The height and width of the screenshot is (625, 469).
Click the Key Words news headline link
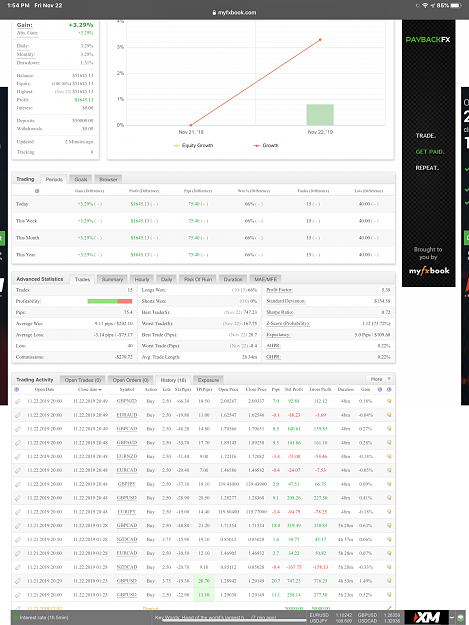coord(216,617)
